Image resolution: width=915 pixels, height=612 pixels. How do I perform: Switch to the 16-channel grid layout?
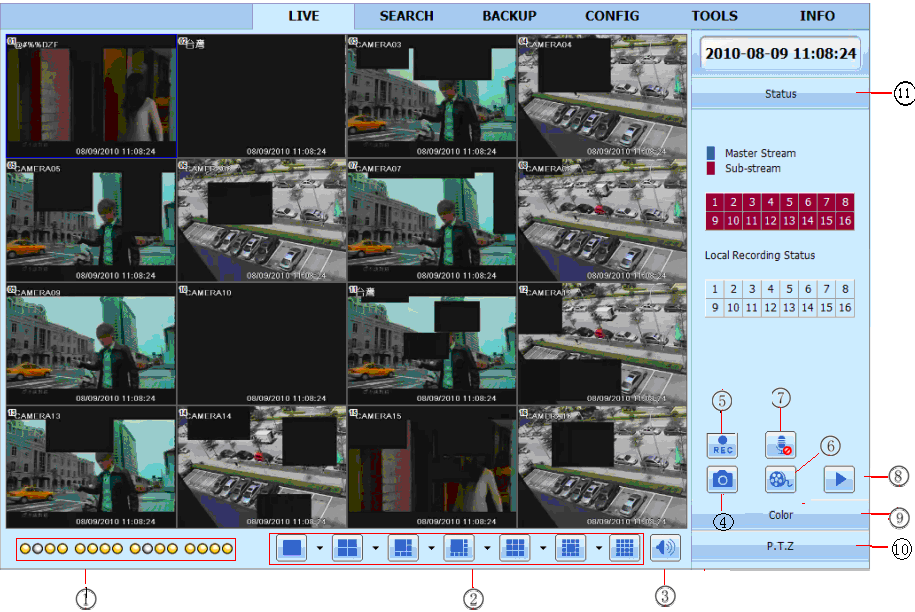625,548
